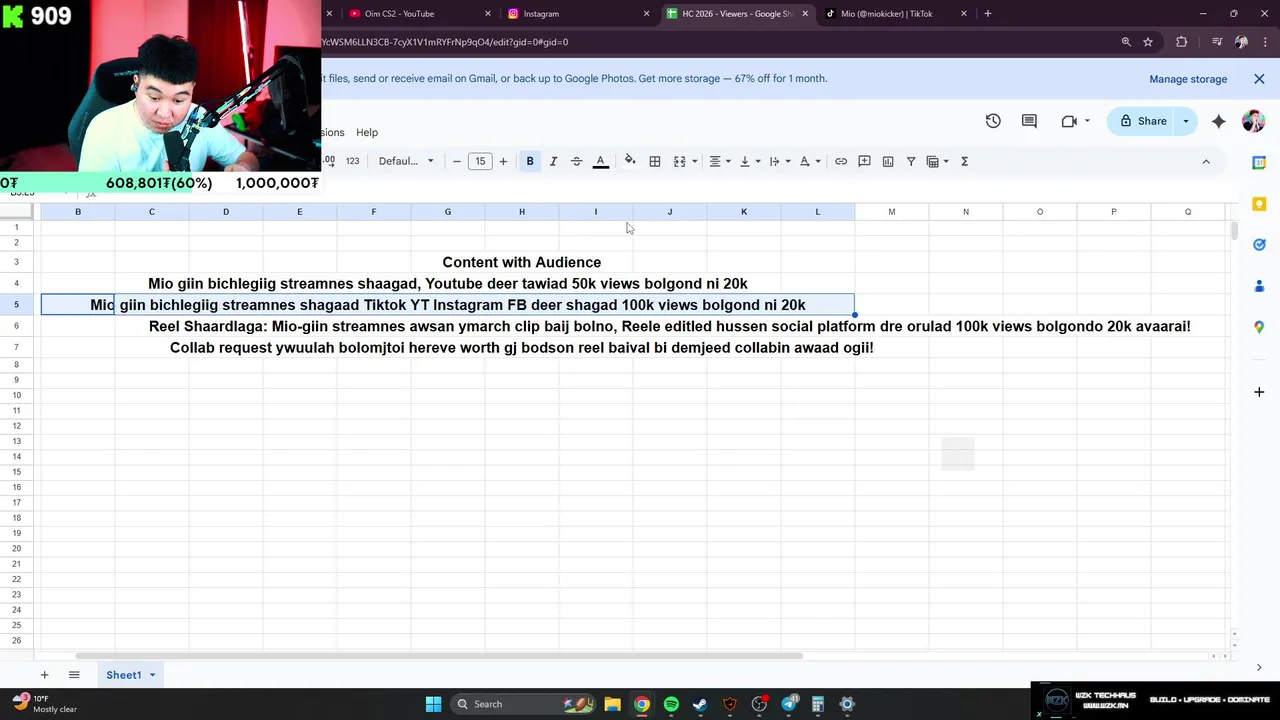1280x720 pixels.
Task: Open the text color picker
Action: coord(600,161)
